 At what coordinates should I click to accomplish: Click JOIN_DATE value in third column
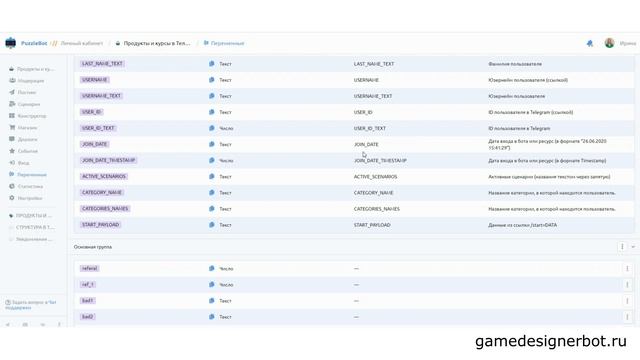click(366, 144)
